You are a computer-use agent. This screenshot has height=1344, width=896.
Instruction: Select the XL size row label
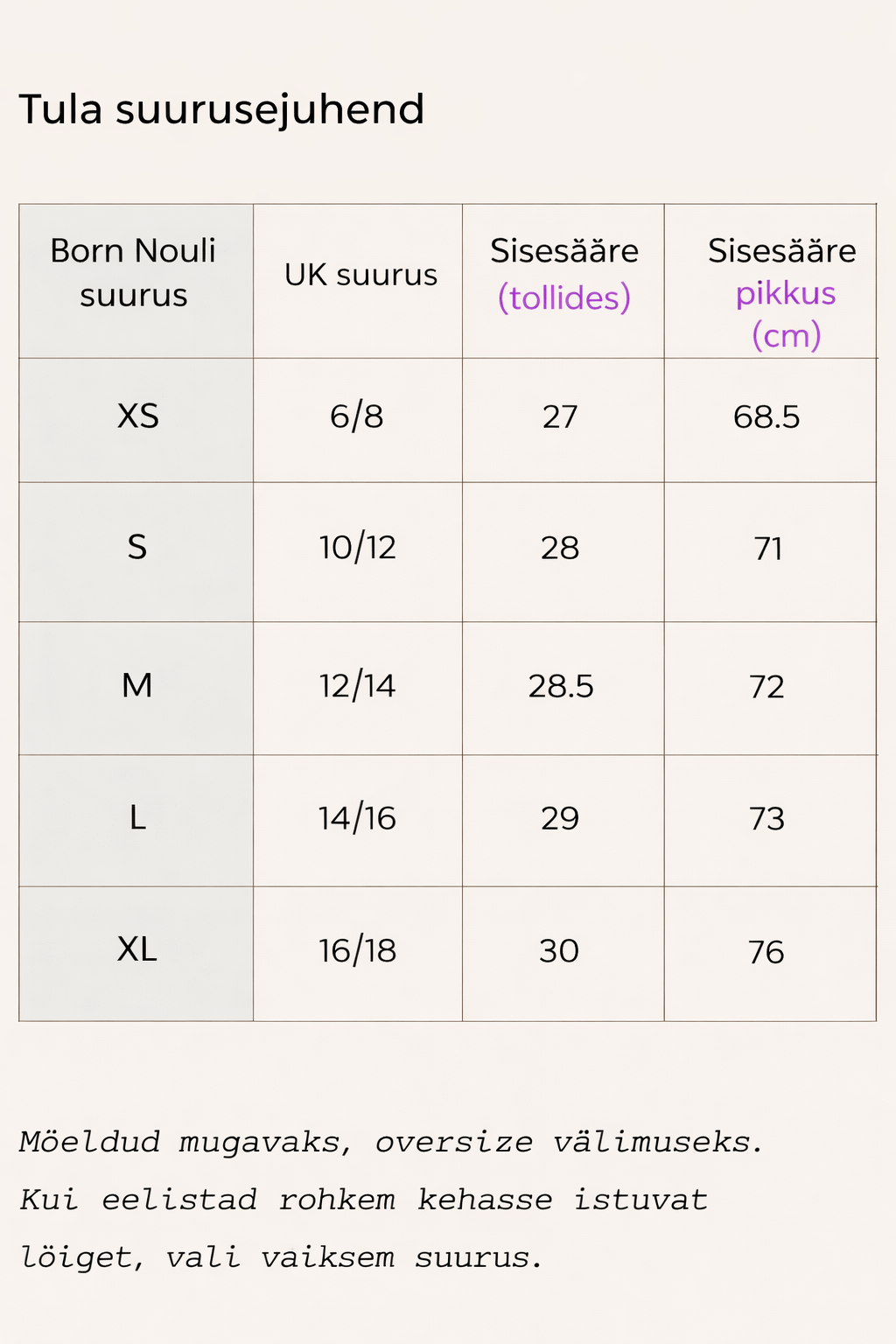click(137, 949)
